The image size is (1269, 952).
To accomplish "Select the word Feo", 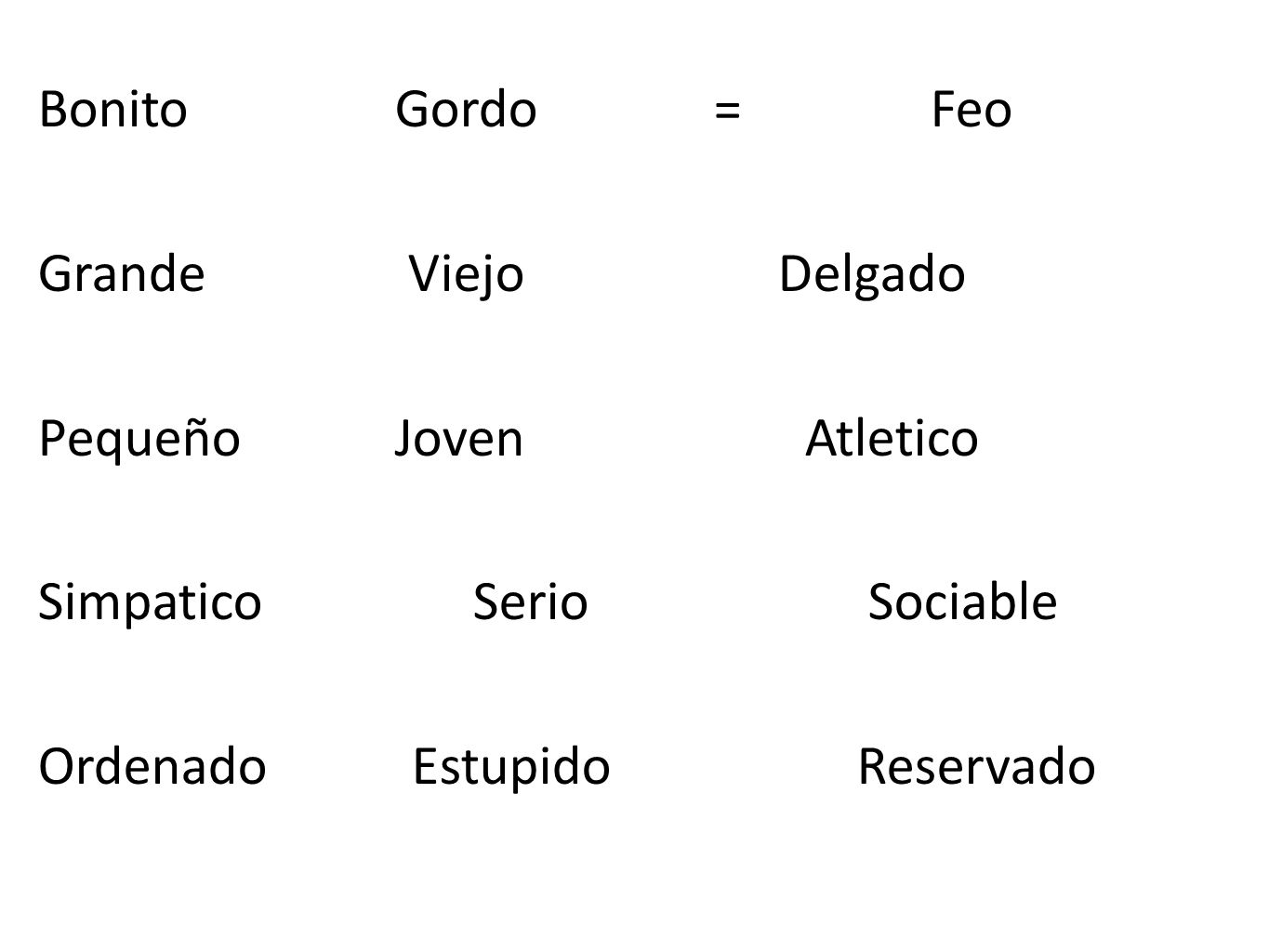I will coord(972,110).
